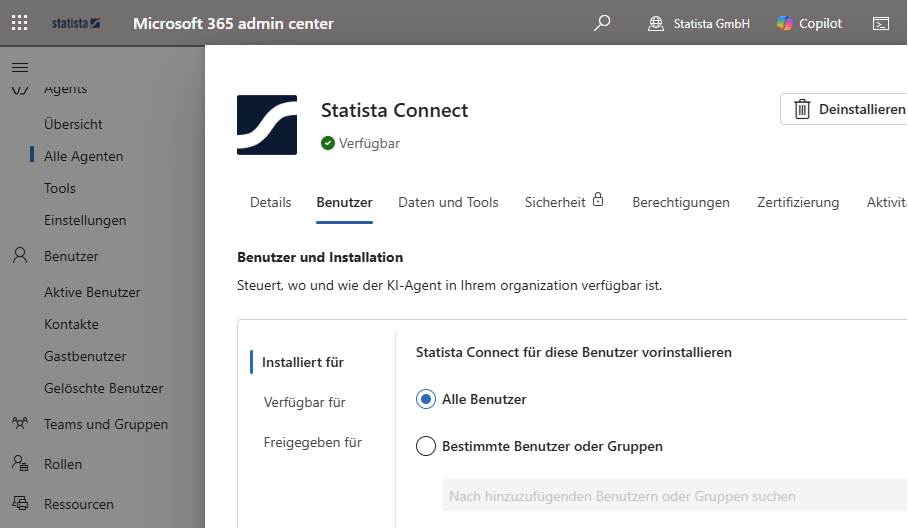The width and height of the screenshot is (908, 528).
Task: Open Gelöschte Benutzer in the sidebar
Action: pos(104,388)
